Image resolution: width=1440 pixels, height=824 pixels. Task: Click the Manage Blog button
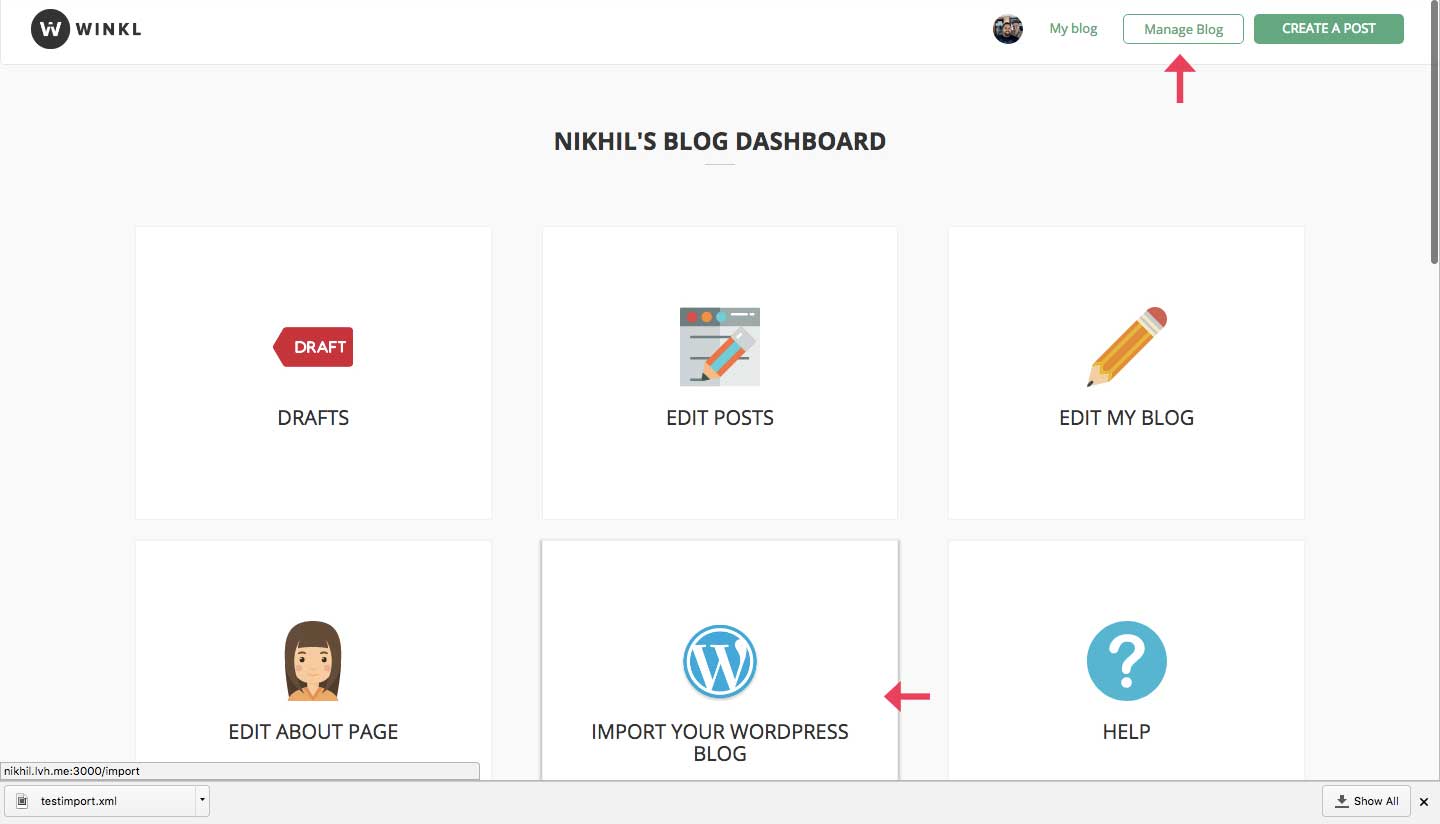click(1183, 29)
